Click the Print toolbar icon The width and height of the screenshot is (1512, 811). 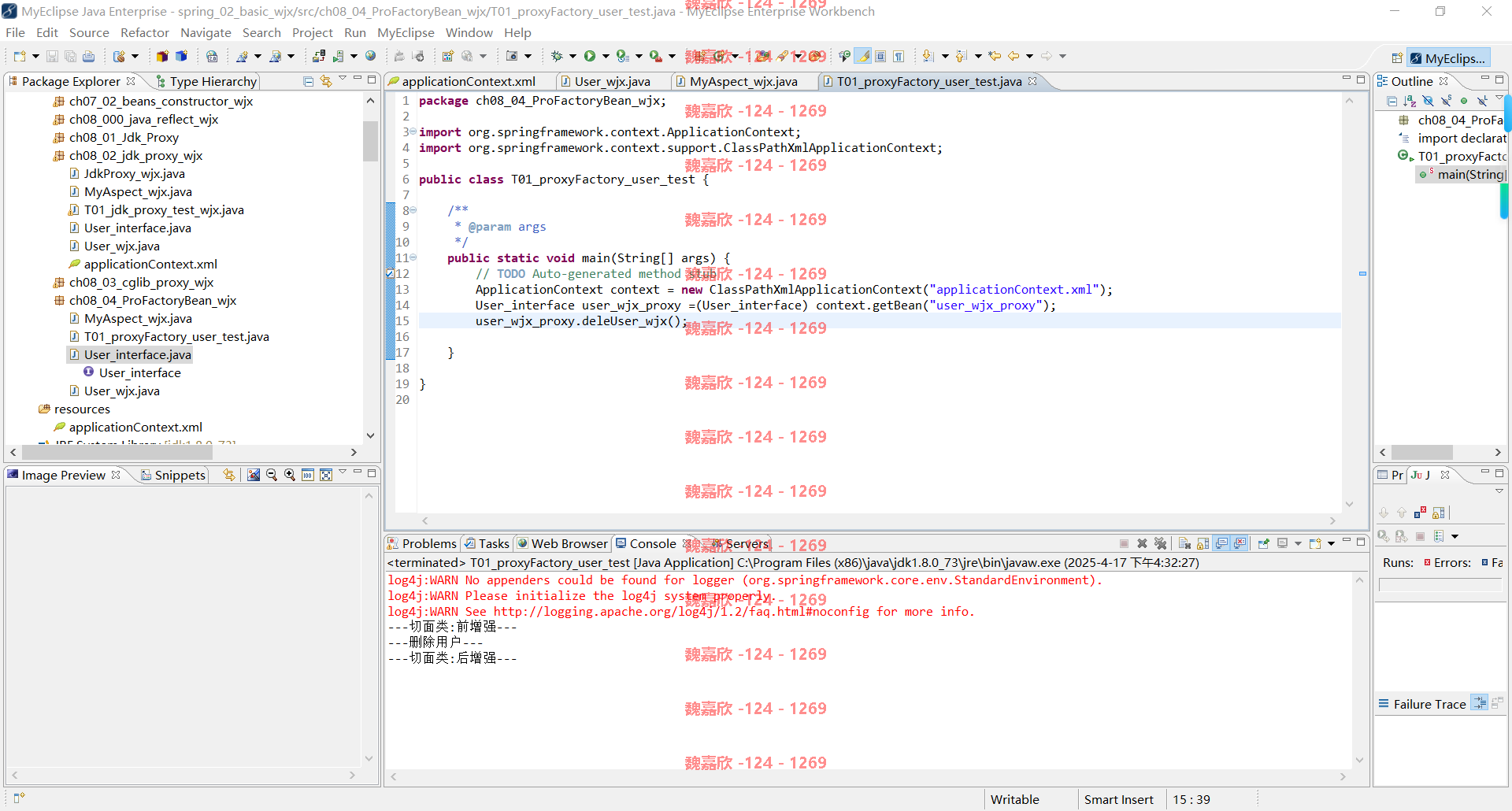(x=88, y=56)
